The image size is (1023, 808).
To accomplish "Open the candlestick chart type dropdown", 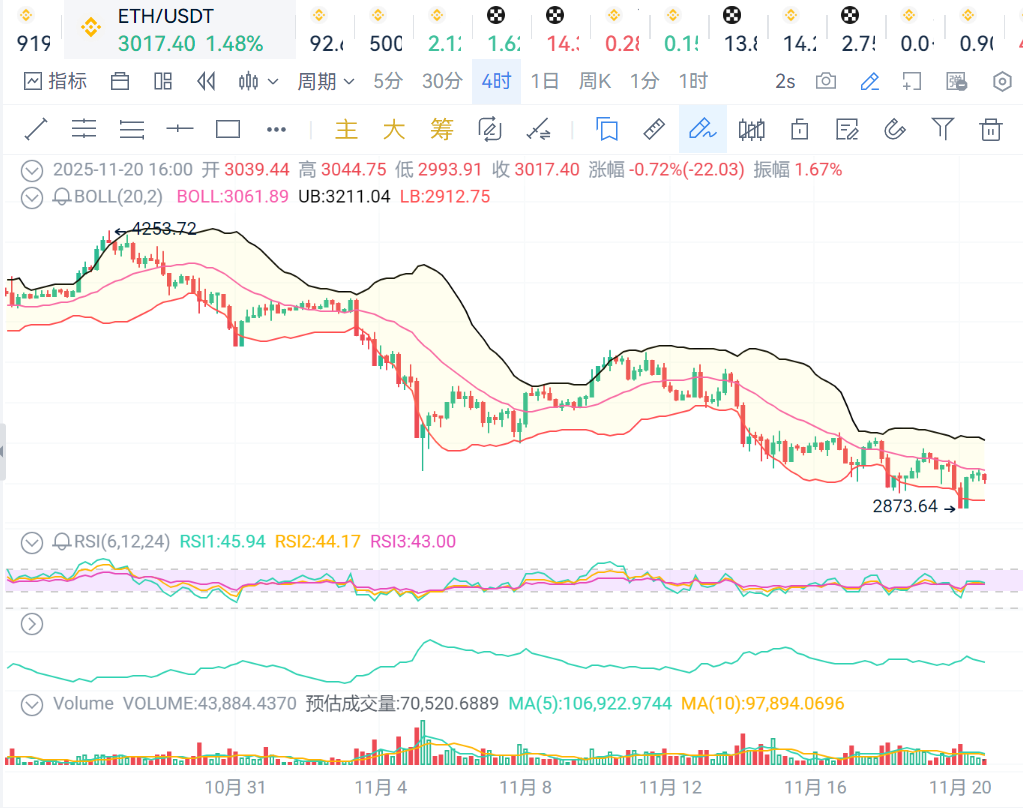I will pos(256,82).
